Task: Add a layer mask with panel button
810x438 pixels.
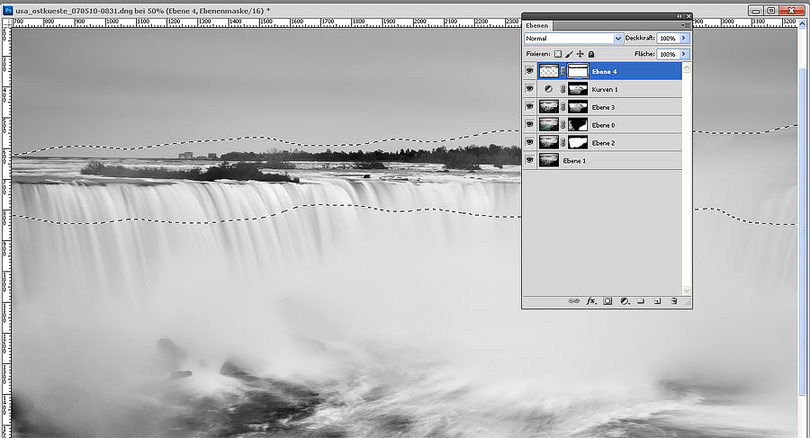Action: [608, 301]
